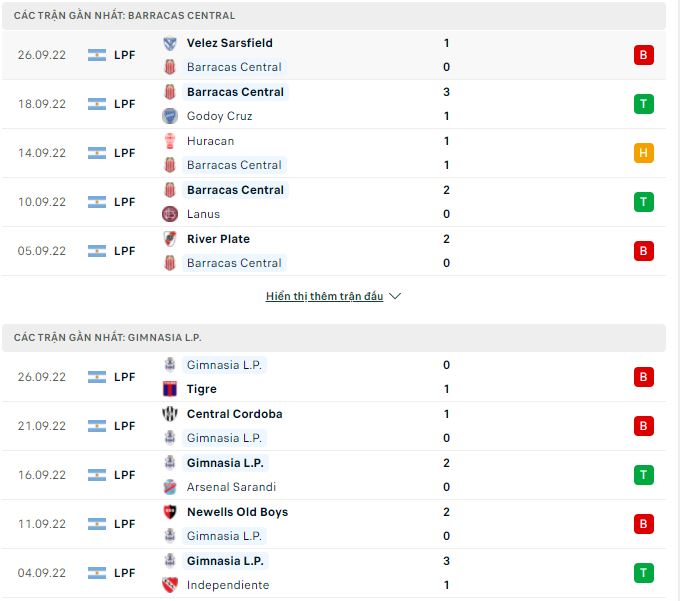
Task: Click the Huracan club crest
Action: click(x=169, y=141)
